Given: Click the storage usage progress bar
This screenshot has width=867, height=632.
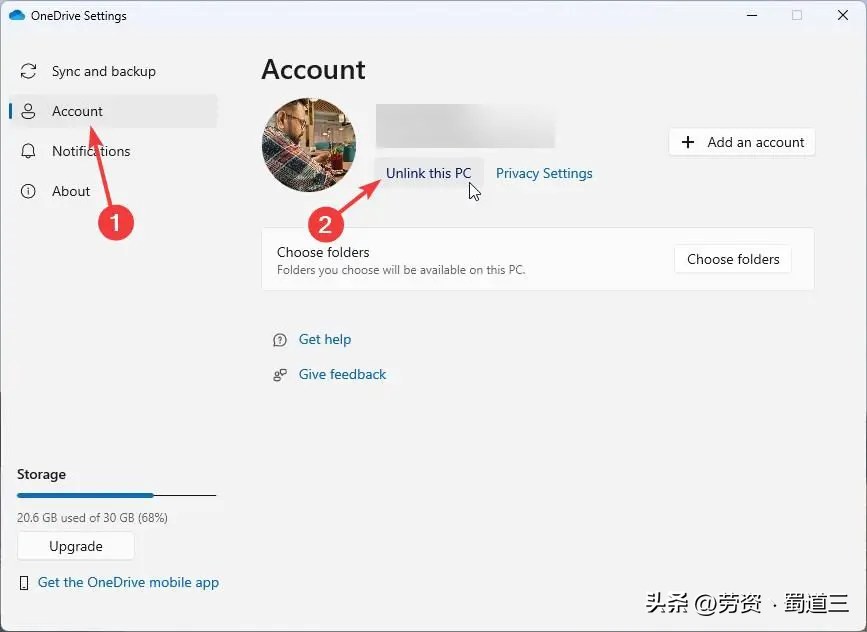Looking at the screenshot, I should click(x=116, y=495).
